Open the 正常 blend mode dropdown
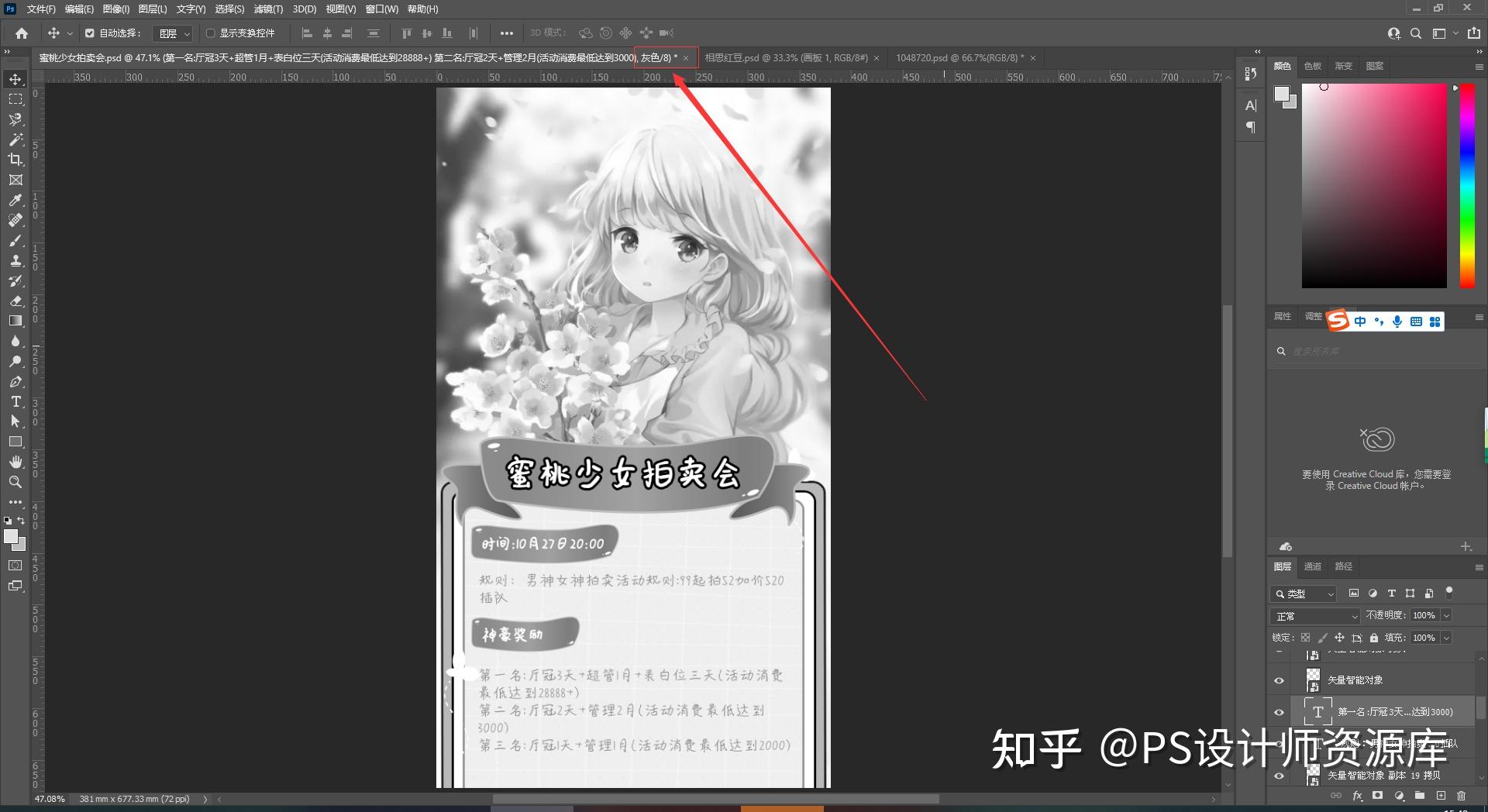1488x812 pixels. pyautogui.click(x=1316, y=616)
